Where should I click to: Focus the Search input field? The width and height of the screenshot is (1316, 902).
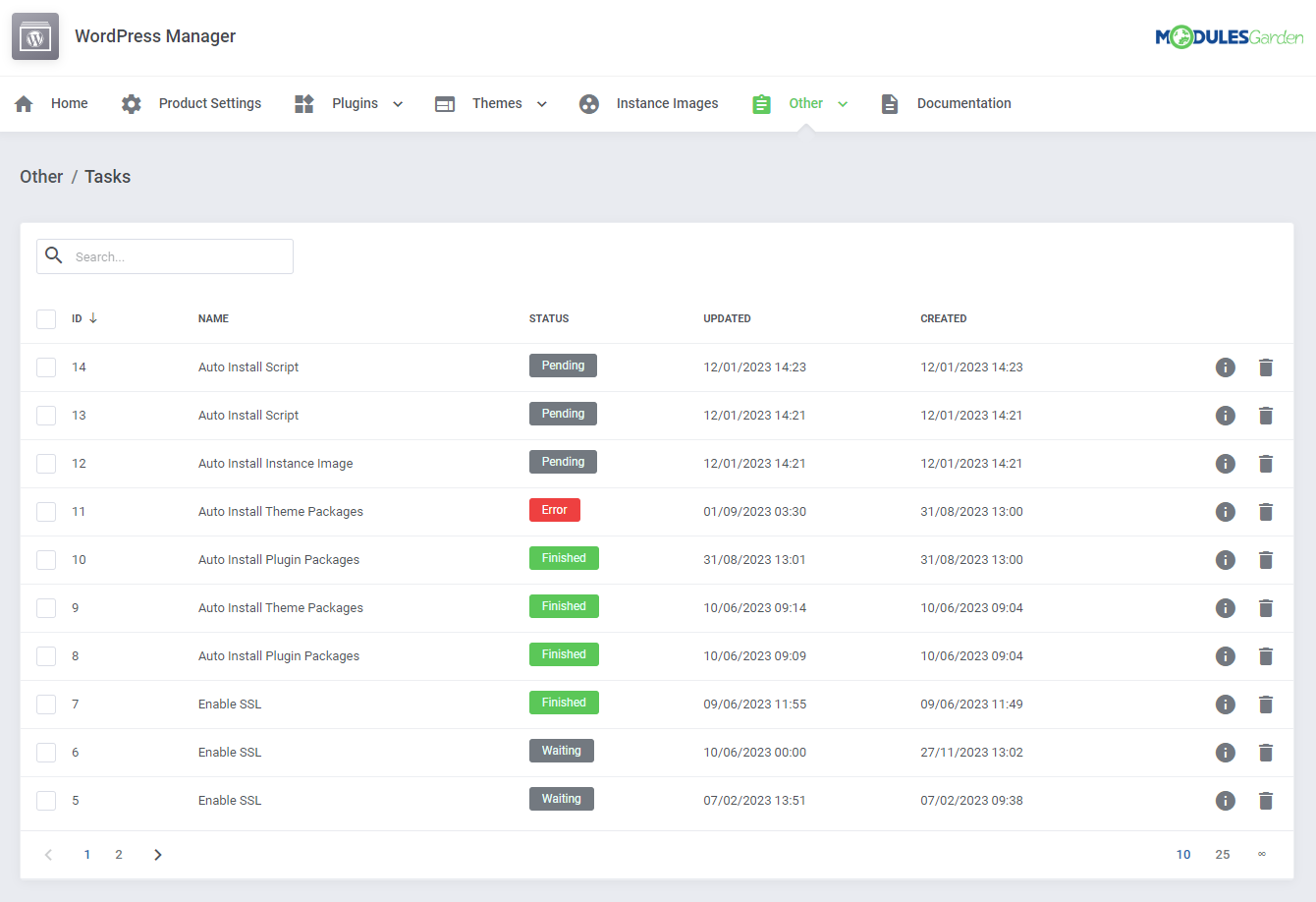pyautogui.click(x=165, y=256)
